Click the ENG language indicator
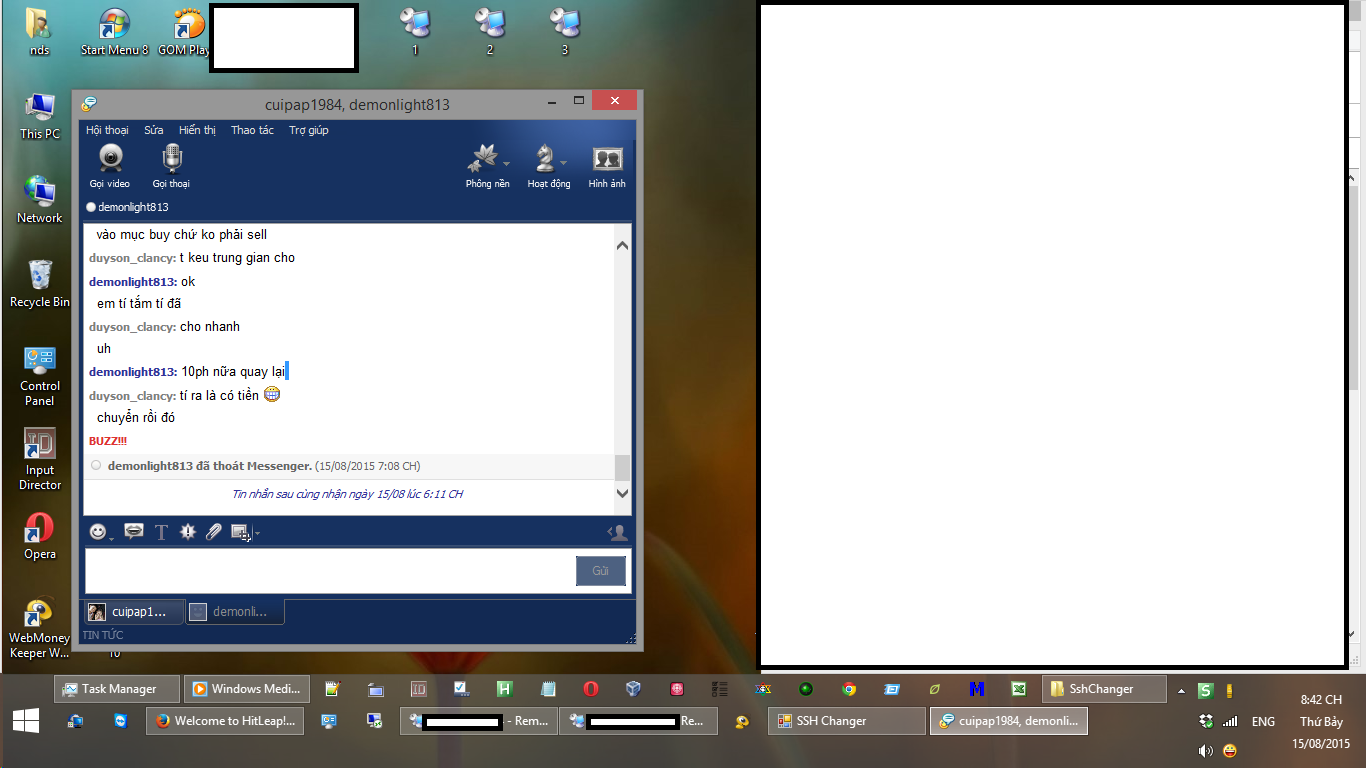 (1263, 721)
